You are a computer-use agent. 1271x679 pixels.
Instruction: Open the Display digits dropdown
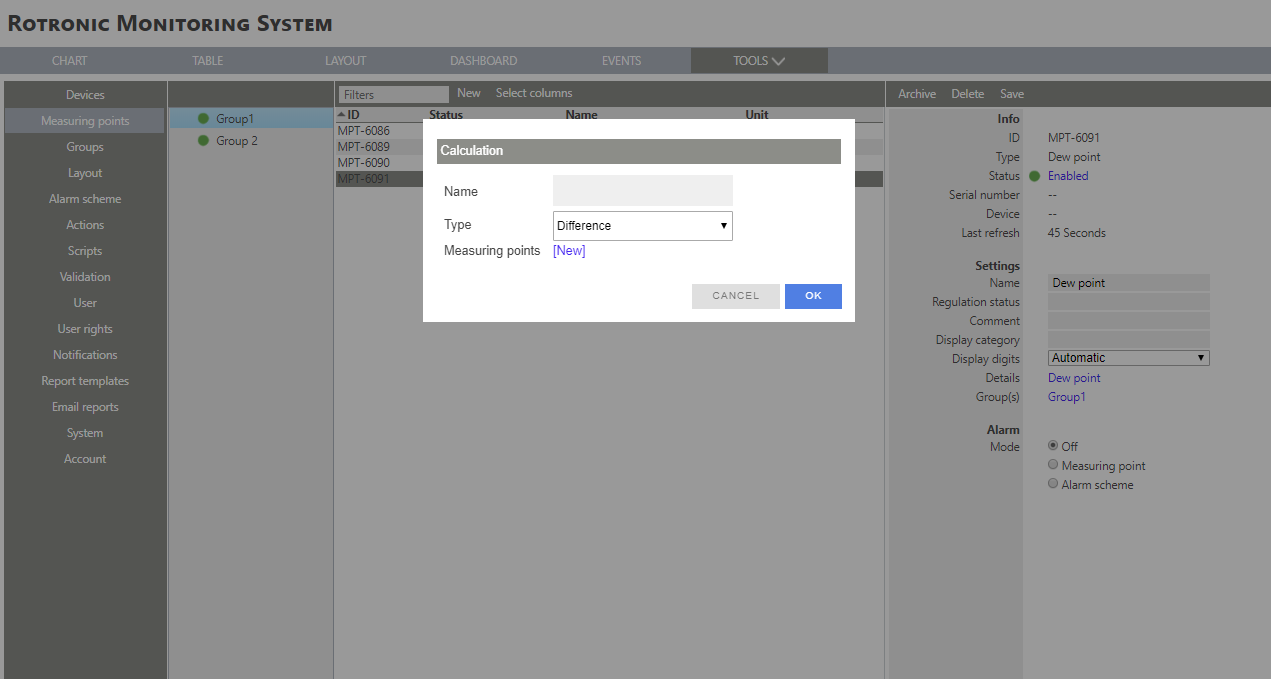(x=1129, y=358)
